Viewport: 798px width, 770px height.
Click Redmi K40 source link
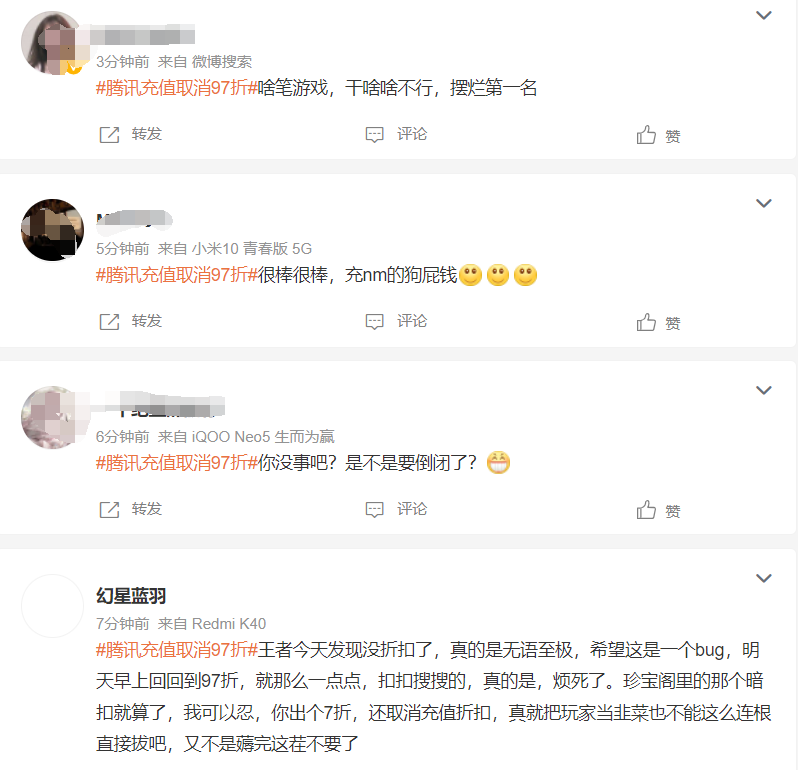(x=229, y=623)
